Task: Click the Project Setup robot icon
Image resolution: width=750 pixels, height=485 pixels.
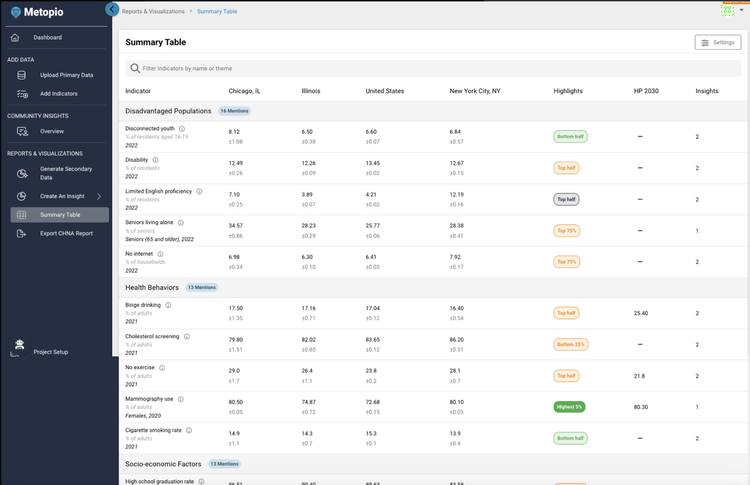Action: point(19,344)
